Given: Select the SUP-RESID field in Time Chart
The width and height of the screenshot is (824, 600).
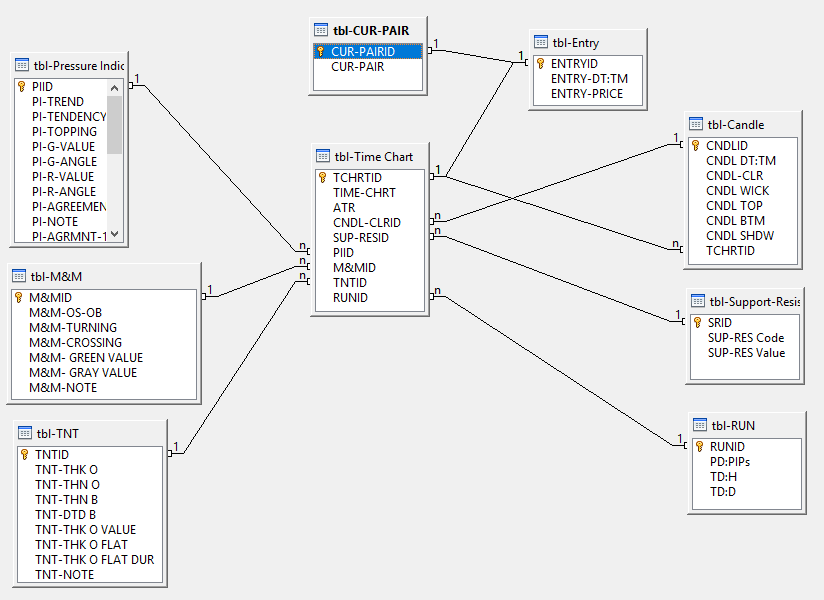Looking at the screenshot, I should pyautogui.click(x=361, y=238).
